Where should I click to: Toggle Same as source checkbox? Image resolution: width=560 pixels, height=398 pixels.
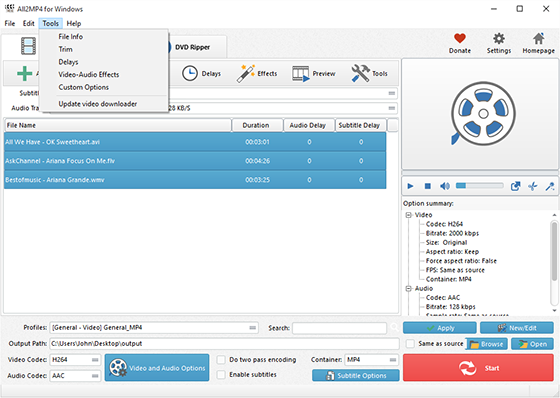pyautogui.click(x=410, y=344)
